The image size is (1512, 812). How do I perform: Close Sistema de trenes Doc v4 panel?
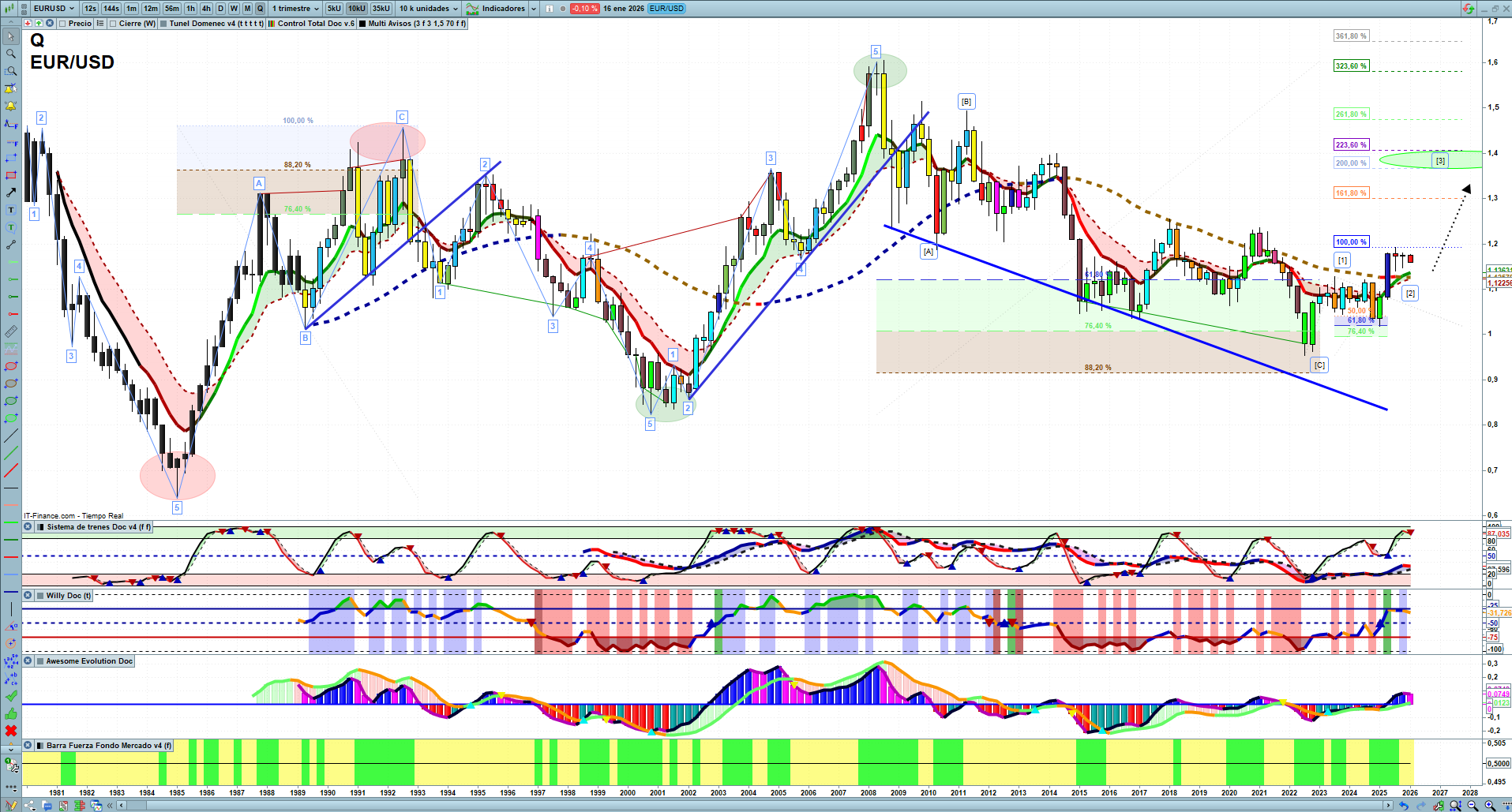tap(28, 527)
